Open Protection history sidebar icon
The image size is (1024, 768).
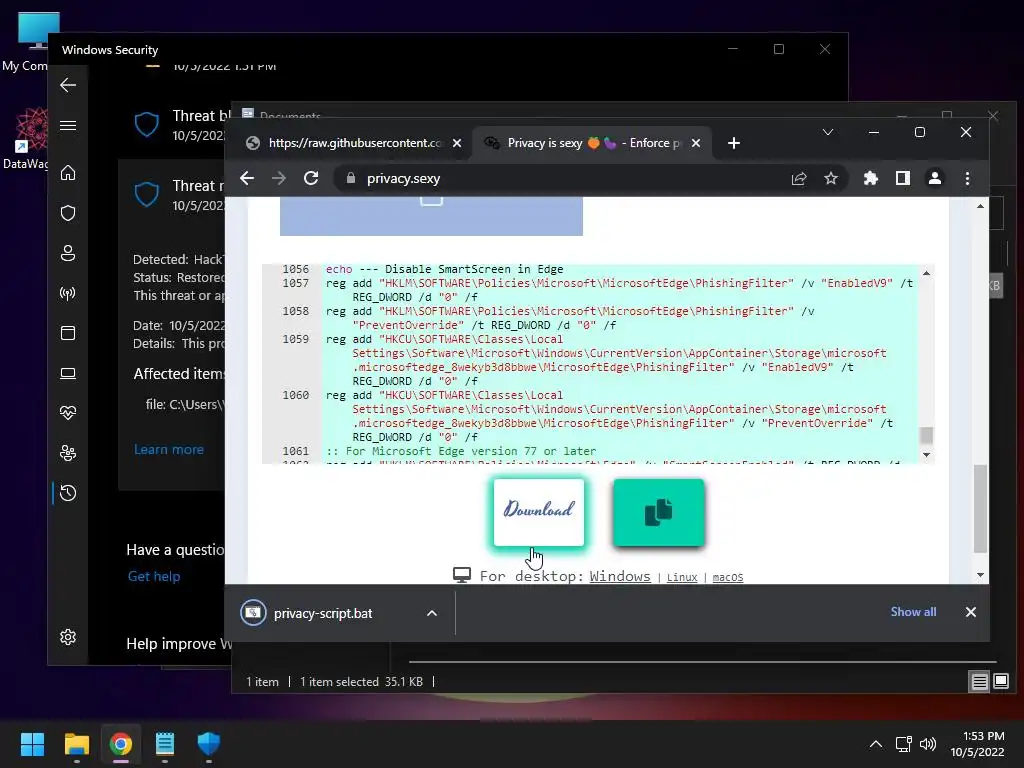(x=68, y=493)
